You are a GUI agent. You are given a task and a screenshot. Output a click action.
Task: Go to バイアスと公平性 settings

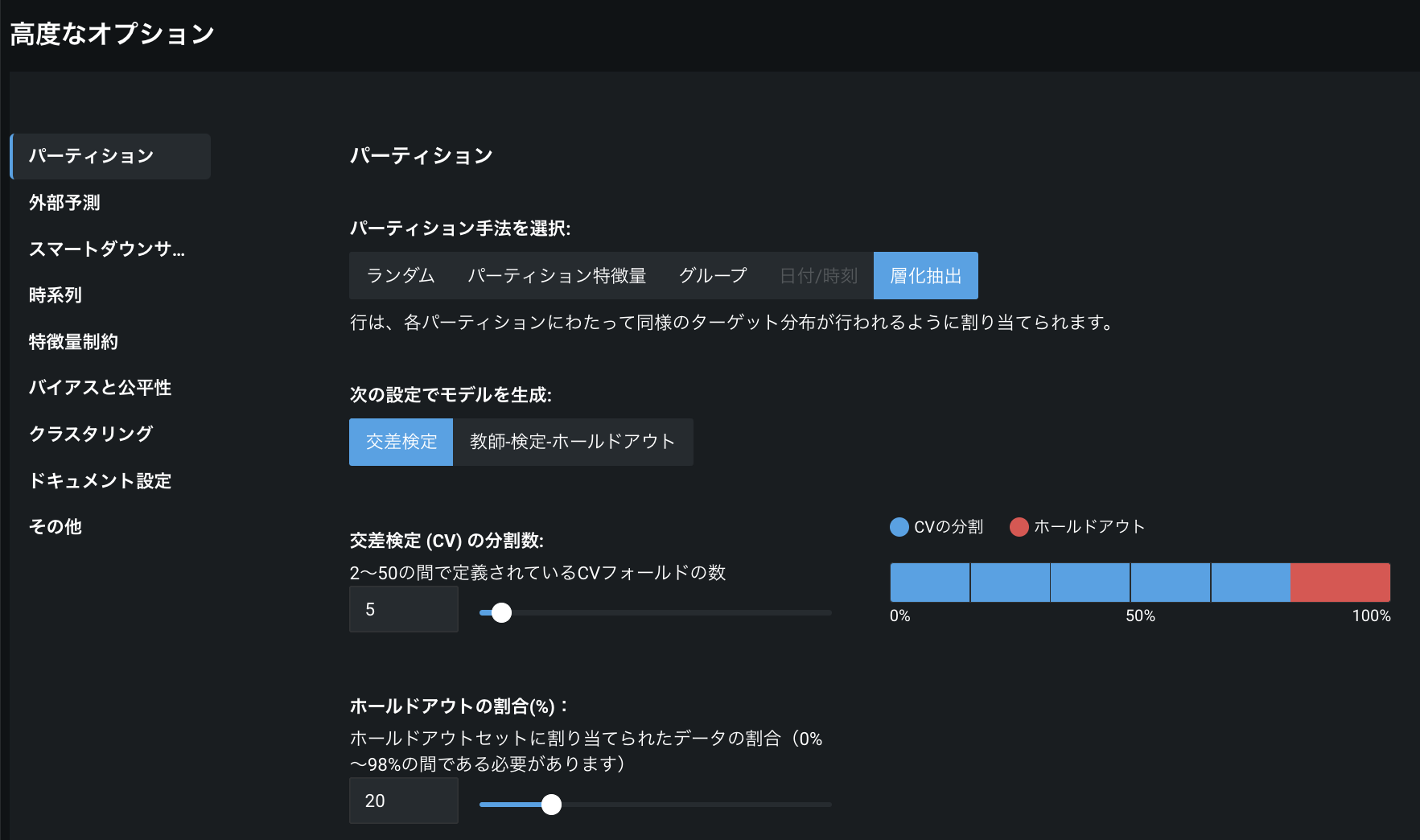(x=100, y=388)
